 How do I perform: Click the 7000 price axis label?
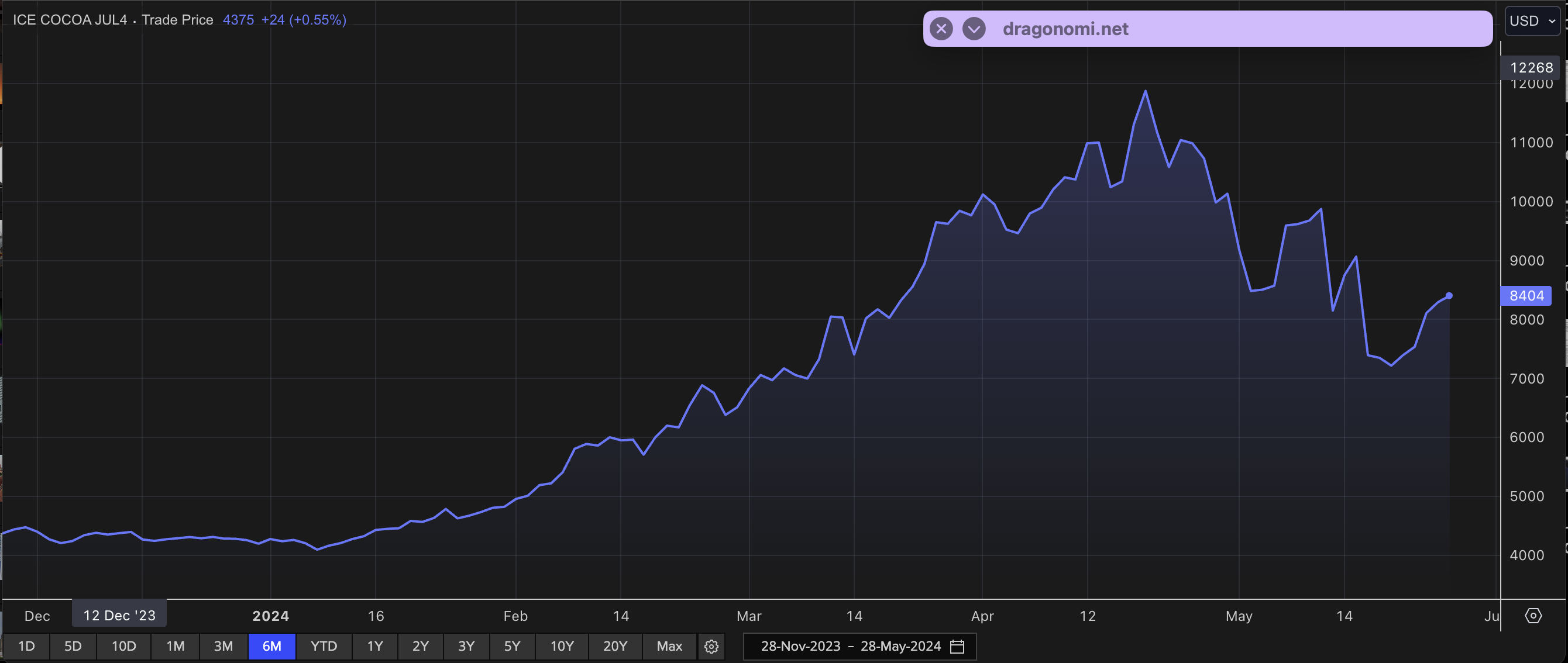(x=1526, y=378)
